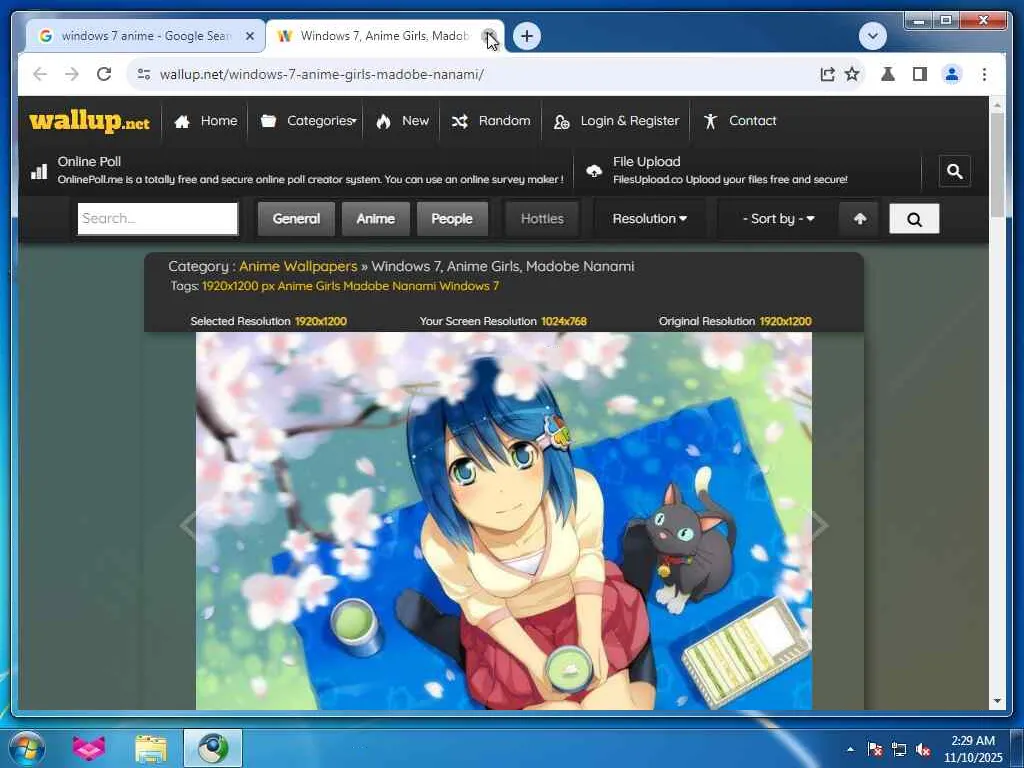The image size is (1024, 768).
Task: Toggle the Anime category filter
Action: point(376,219)
